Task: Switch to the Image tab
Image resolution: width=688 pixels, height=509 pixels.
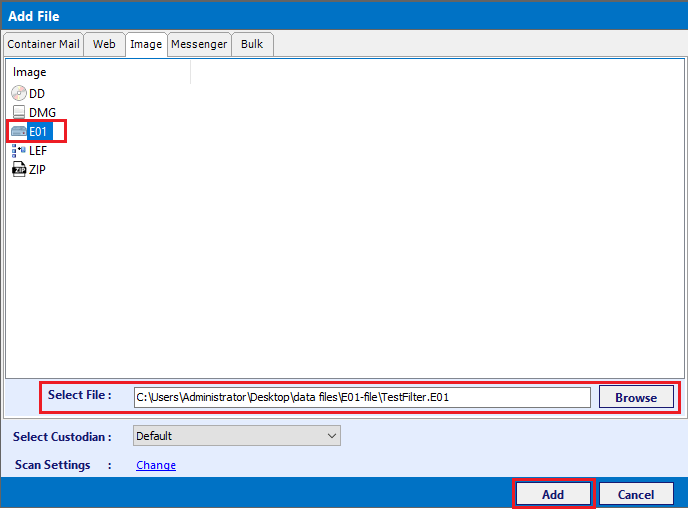Action: 146,44
